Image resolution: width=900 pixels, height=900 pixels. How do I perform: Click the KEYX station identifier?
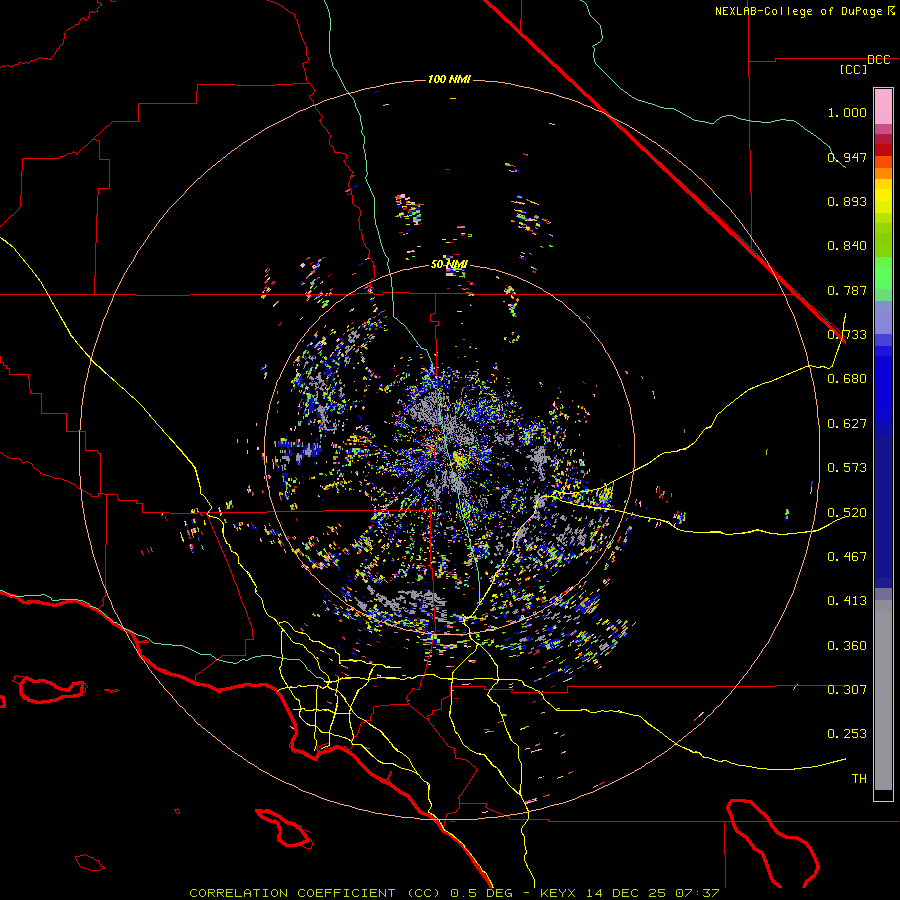point(558,893)
